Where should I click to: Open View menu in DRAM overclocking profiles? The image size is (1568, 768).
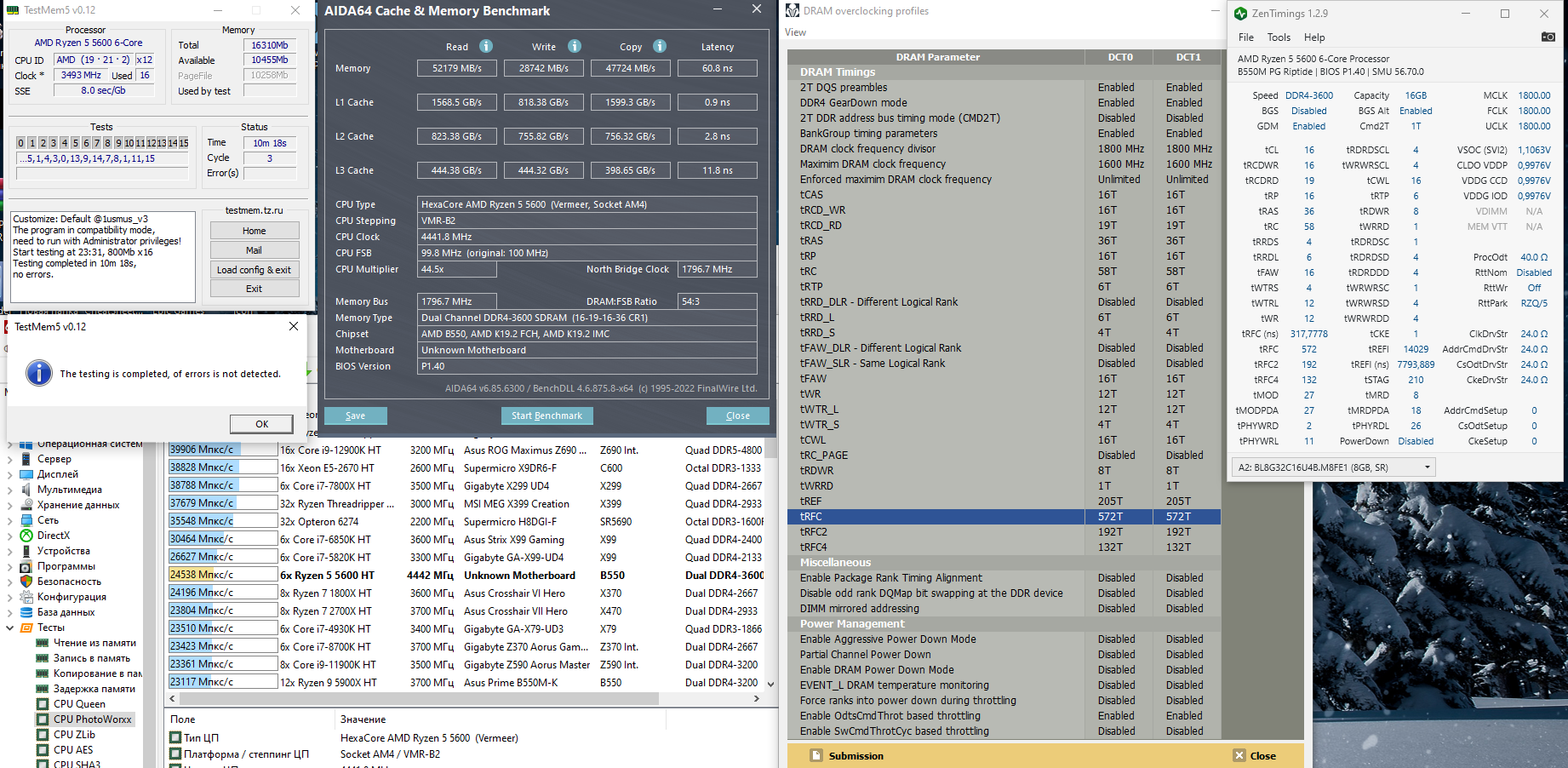pyautogui.click(x=795, y=32)
